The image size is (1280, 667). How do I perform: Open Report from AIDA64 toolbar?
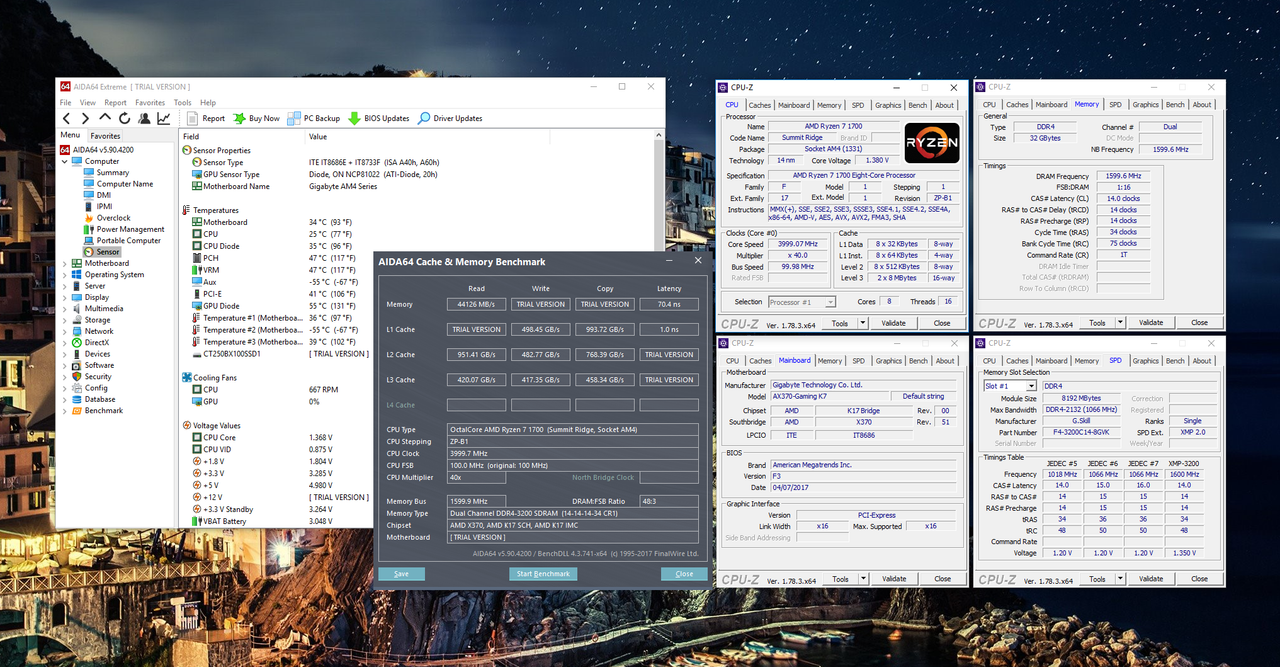[x=206, y=118]
